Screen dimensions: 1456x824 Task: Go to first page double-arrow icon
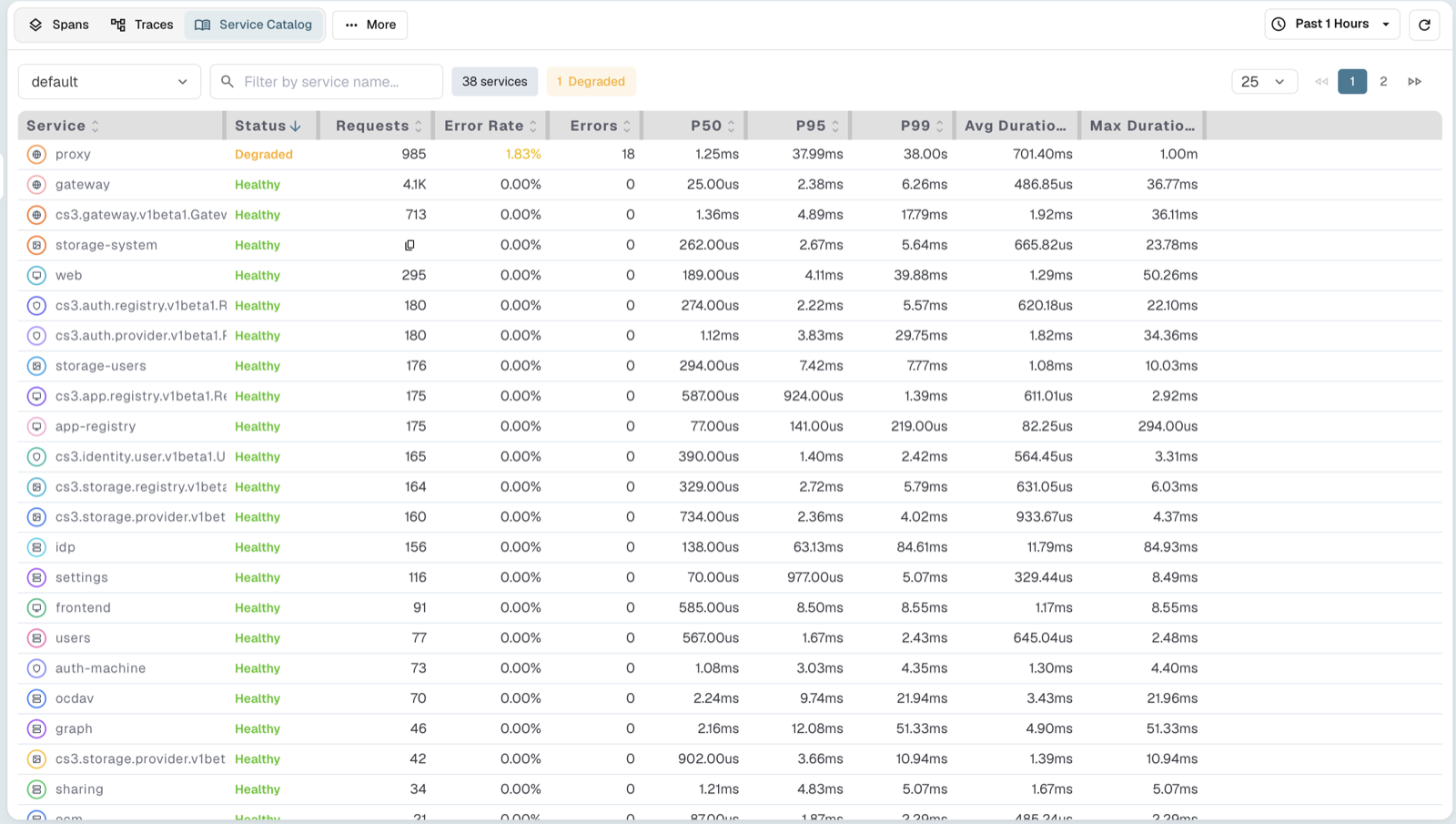click(1321, 82)
